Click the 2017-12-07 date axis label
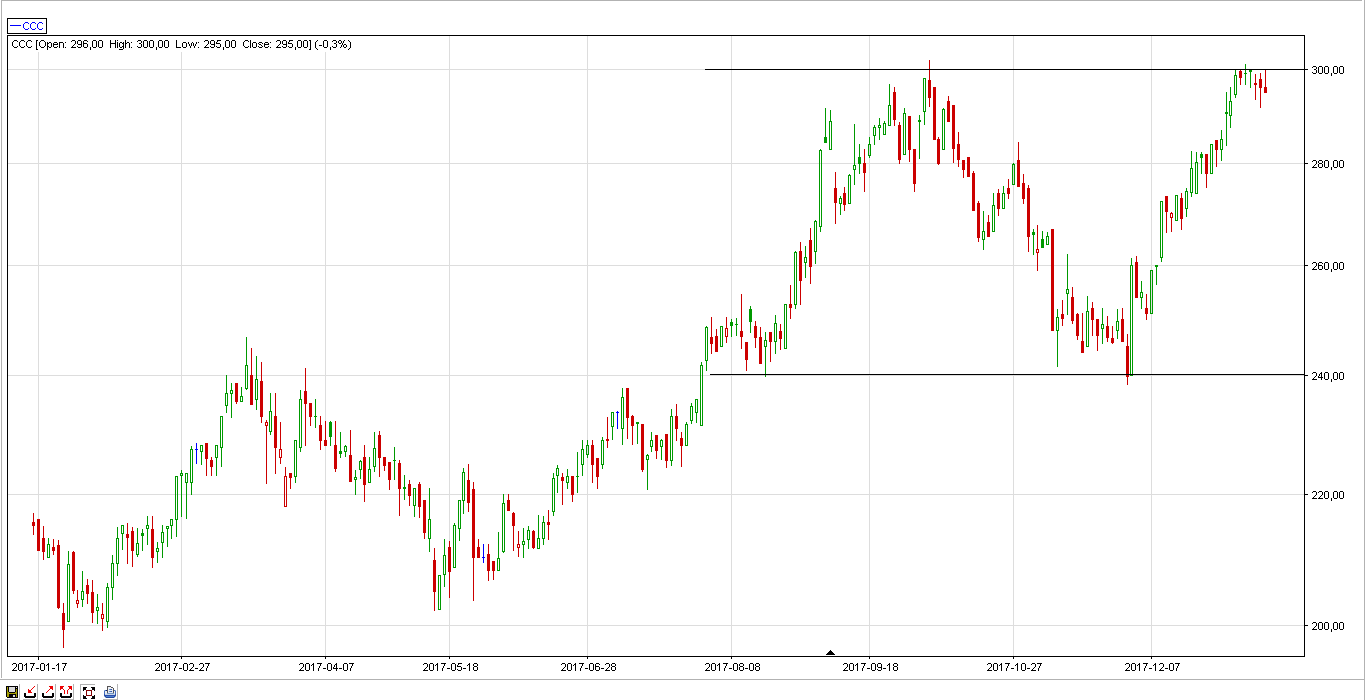 pos(1152,666)
